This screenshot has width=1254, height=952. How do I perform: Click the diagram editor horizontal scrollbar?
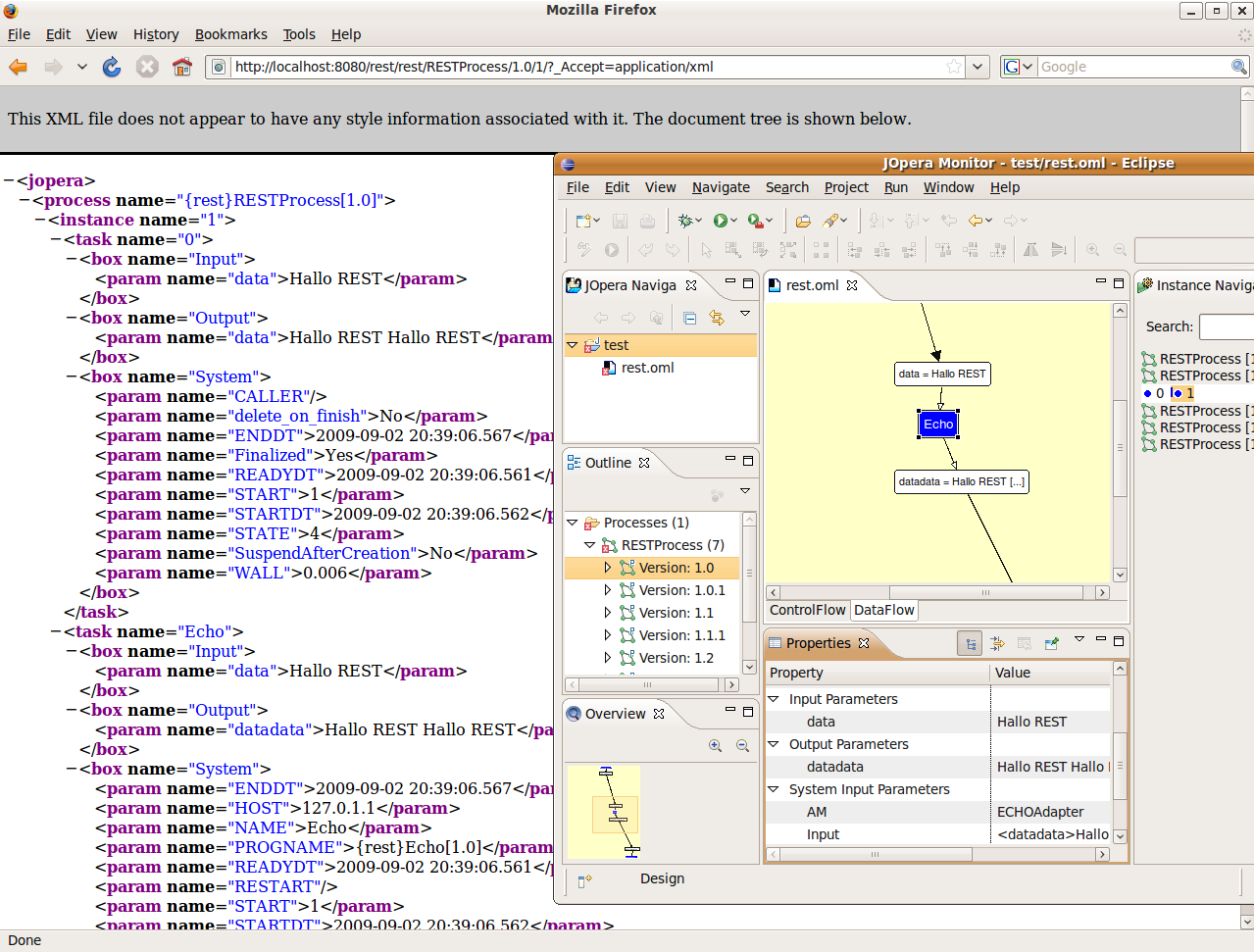[939, 592]
